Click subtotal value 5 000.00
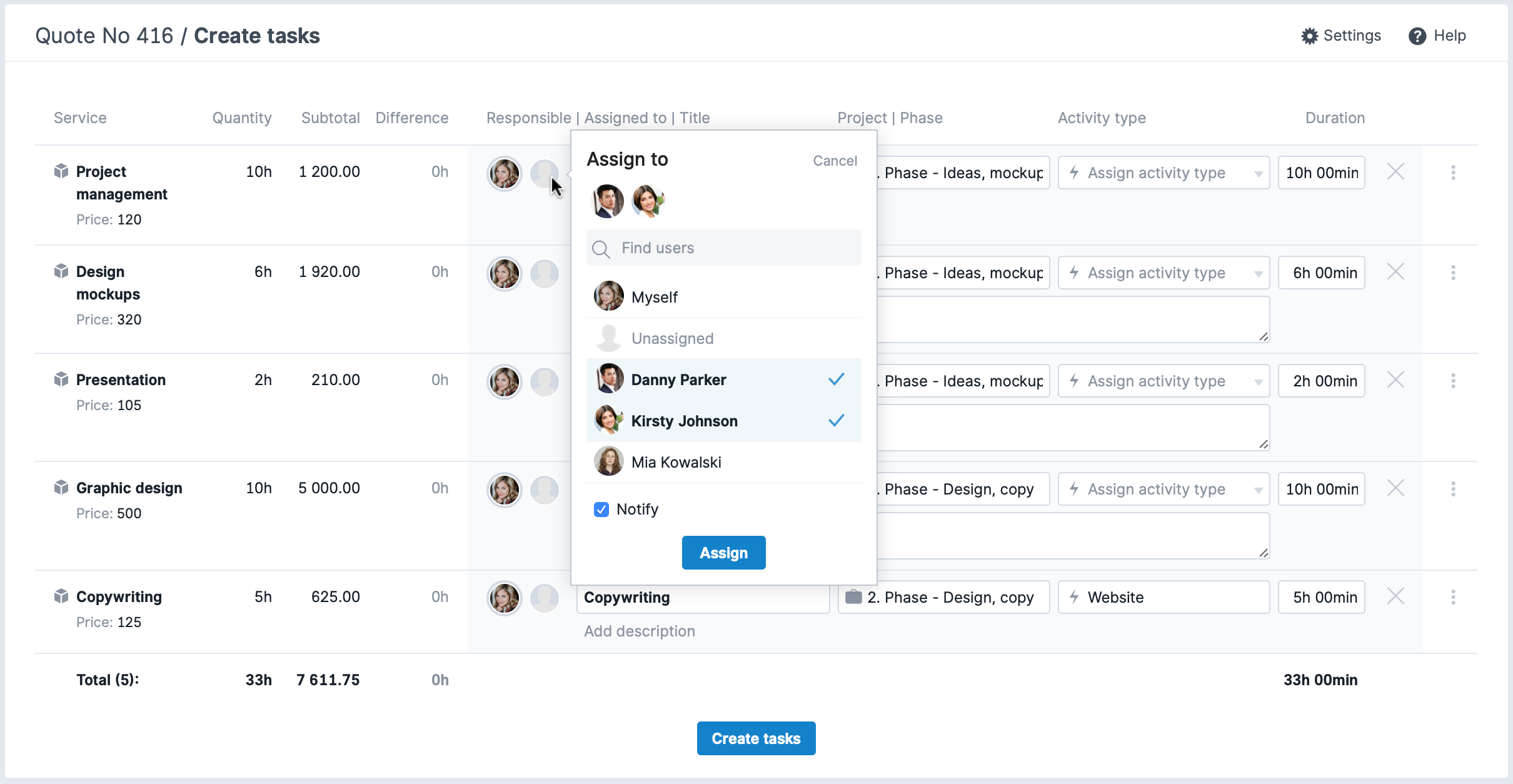The width and height of the screenshot is (1513, 784). click(x=329, y=488)
